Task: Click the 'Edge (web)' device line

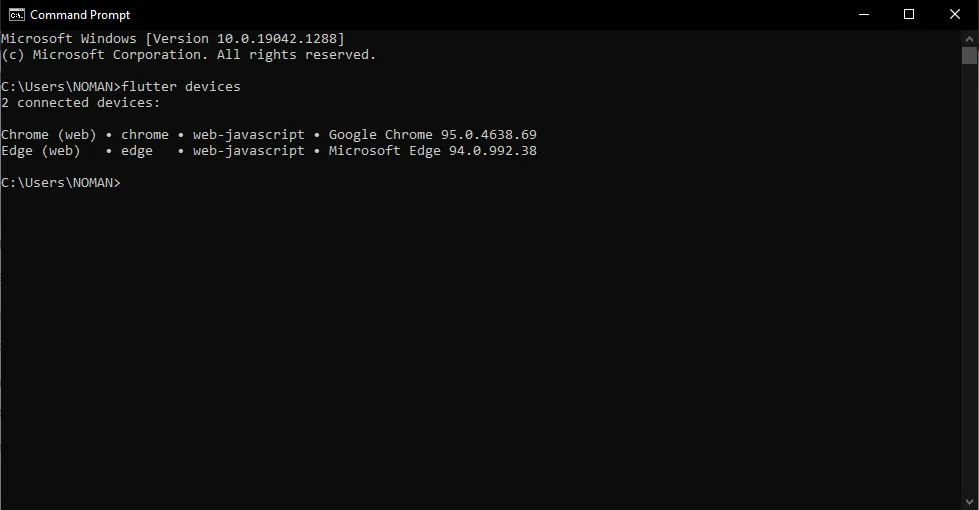Action: (x=40, y=151)
